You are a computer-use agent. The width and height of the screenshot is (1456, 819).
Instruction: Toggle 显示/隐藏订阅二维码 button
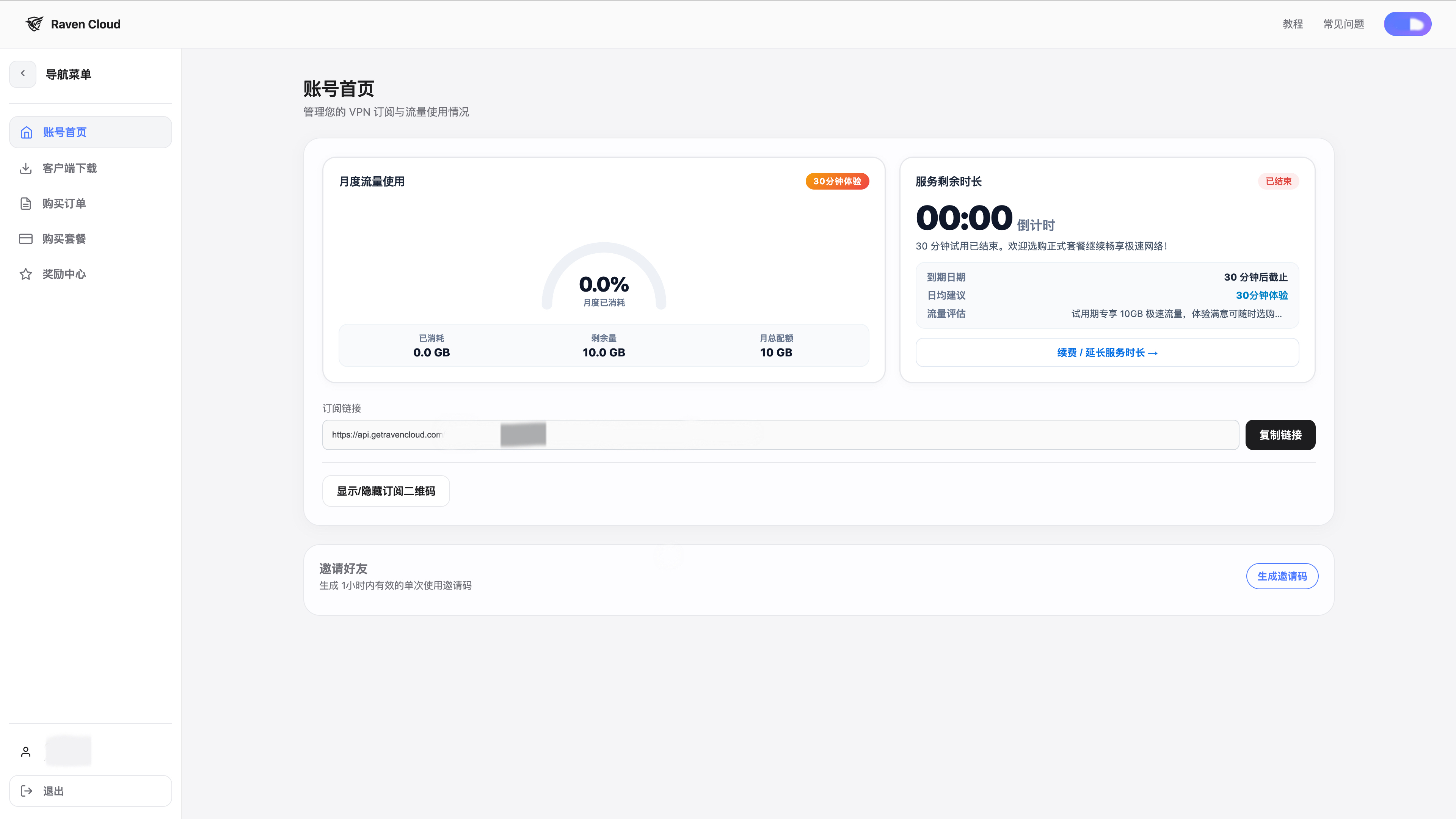pos(386,491)
